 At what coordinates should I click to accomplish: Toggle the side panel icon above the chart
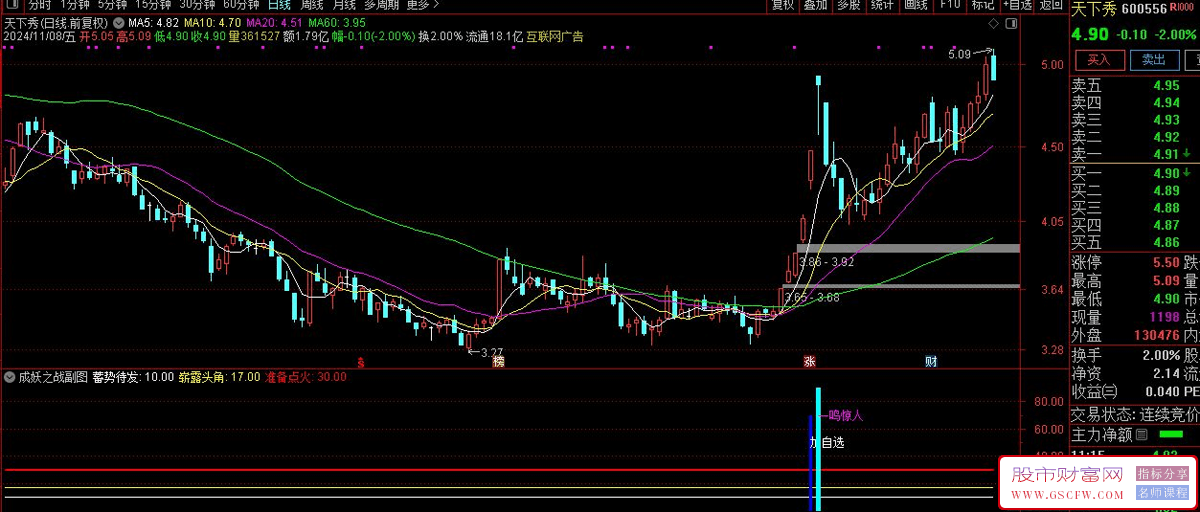tap(1011, 22)
